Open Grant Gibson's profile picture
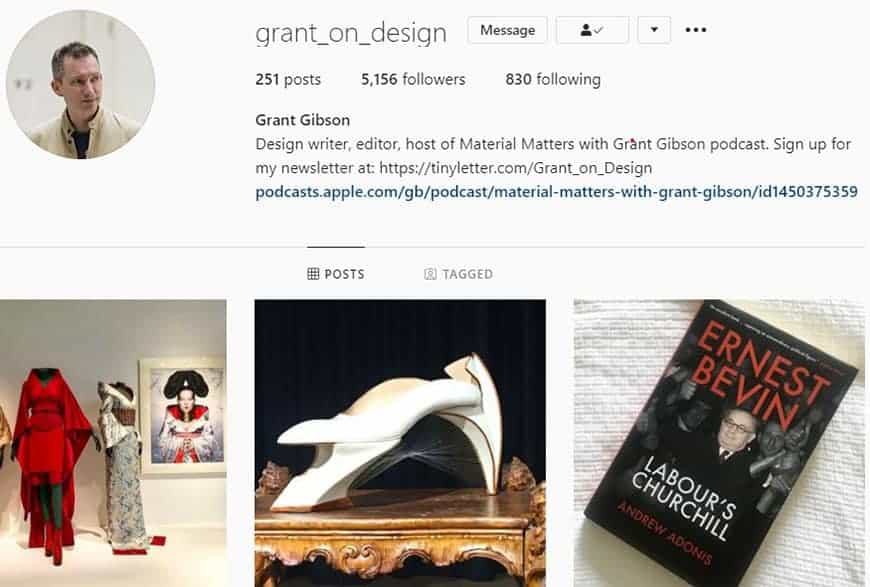The image size is (870, 587). pyautogui.click(x=80, y=84)
